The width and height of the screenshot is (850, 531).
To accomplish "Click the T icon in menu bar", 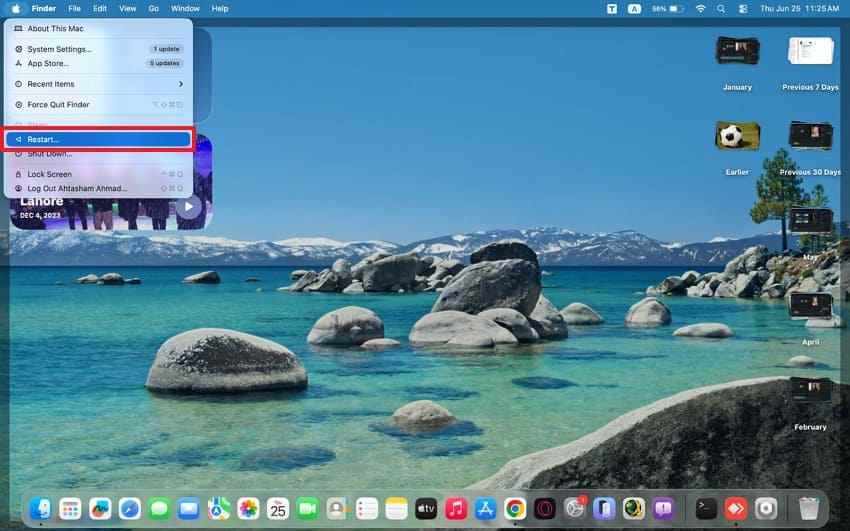I will [611, 9].
